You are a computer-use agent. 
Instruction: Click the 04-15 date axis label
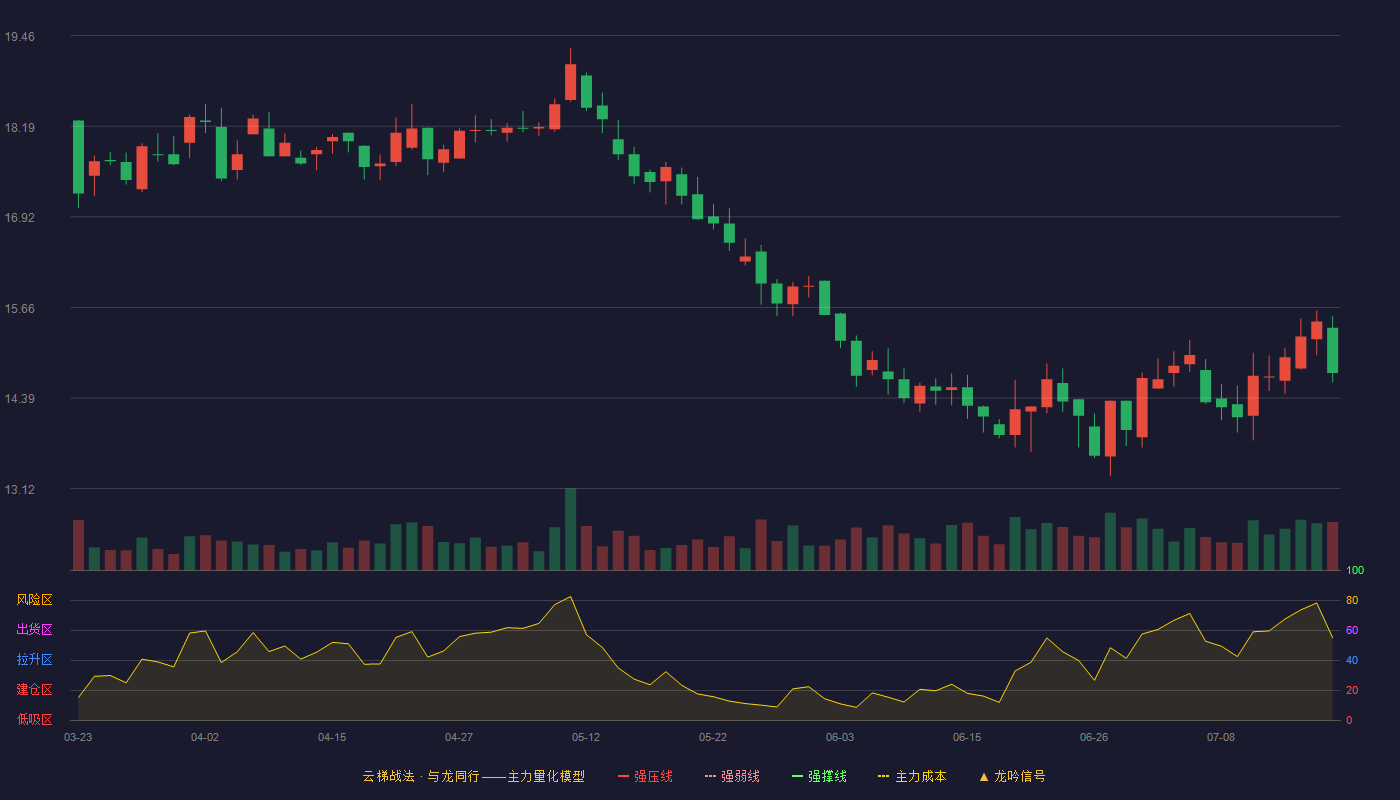coord(332,737)
